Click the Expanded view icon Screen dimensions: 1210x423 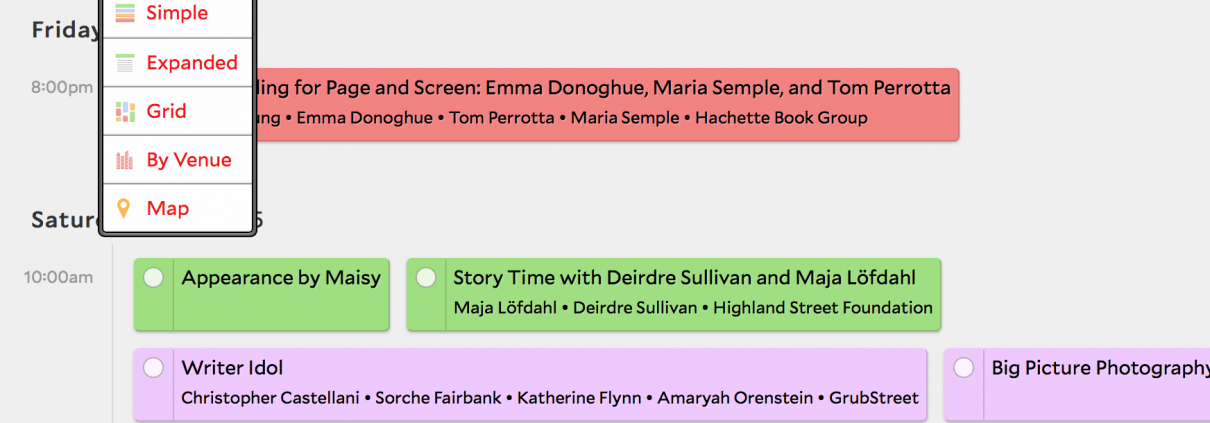[124, 63]
